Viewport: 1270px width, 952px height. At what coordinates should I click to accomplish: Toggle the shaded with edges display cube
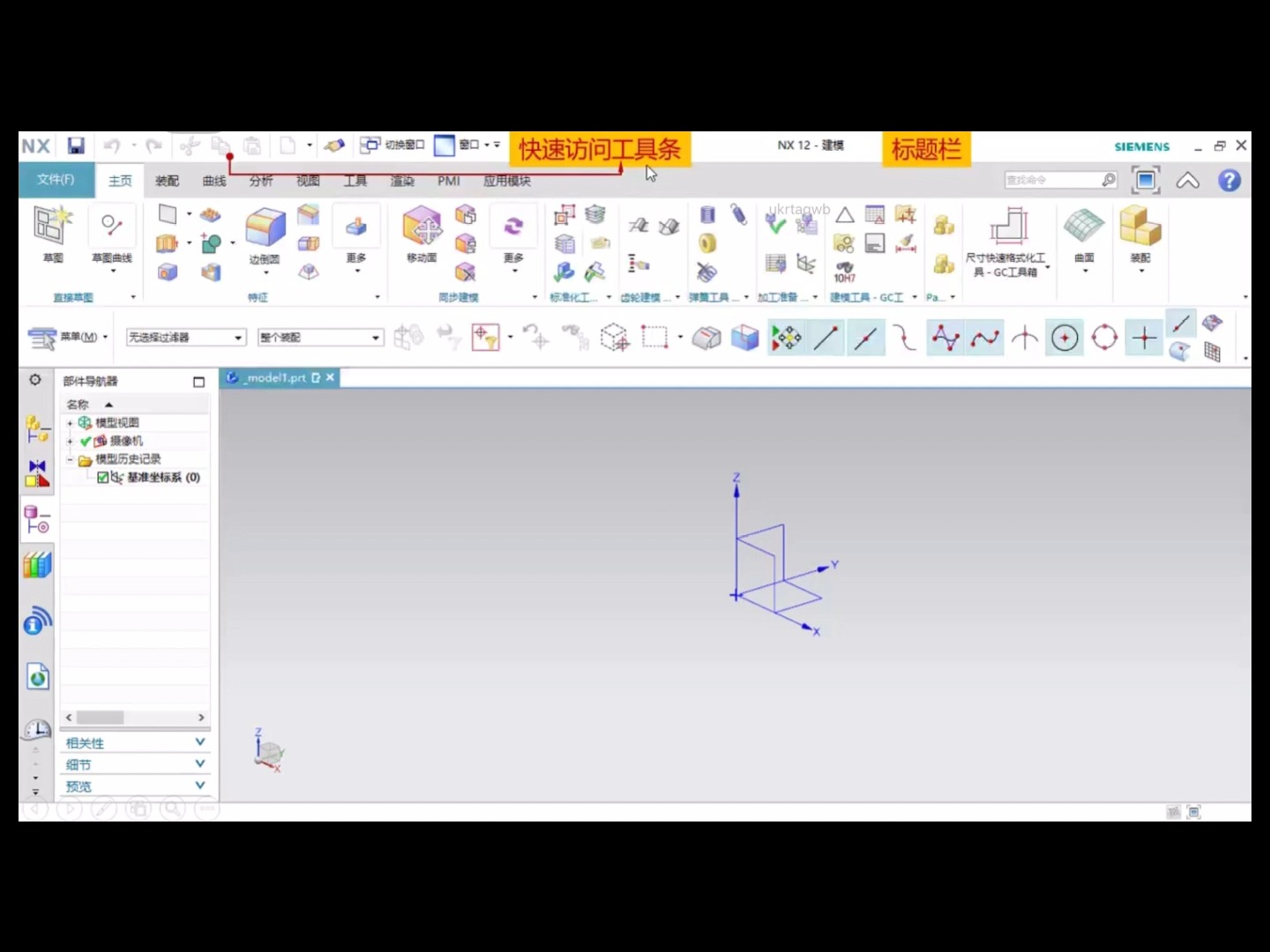click(745, 338)
